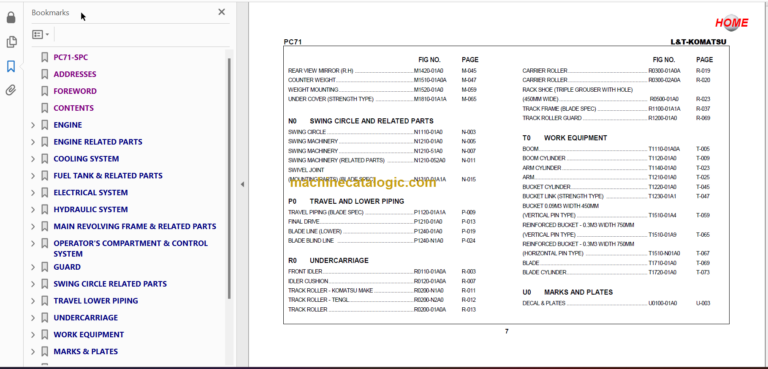Click bookmark icon beside ADDRESSES

pos(45,74)
